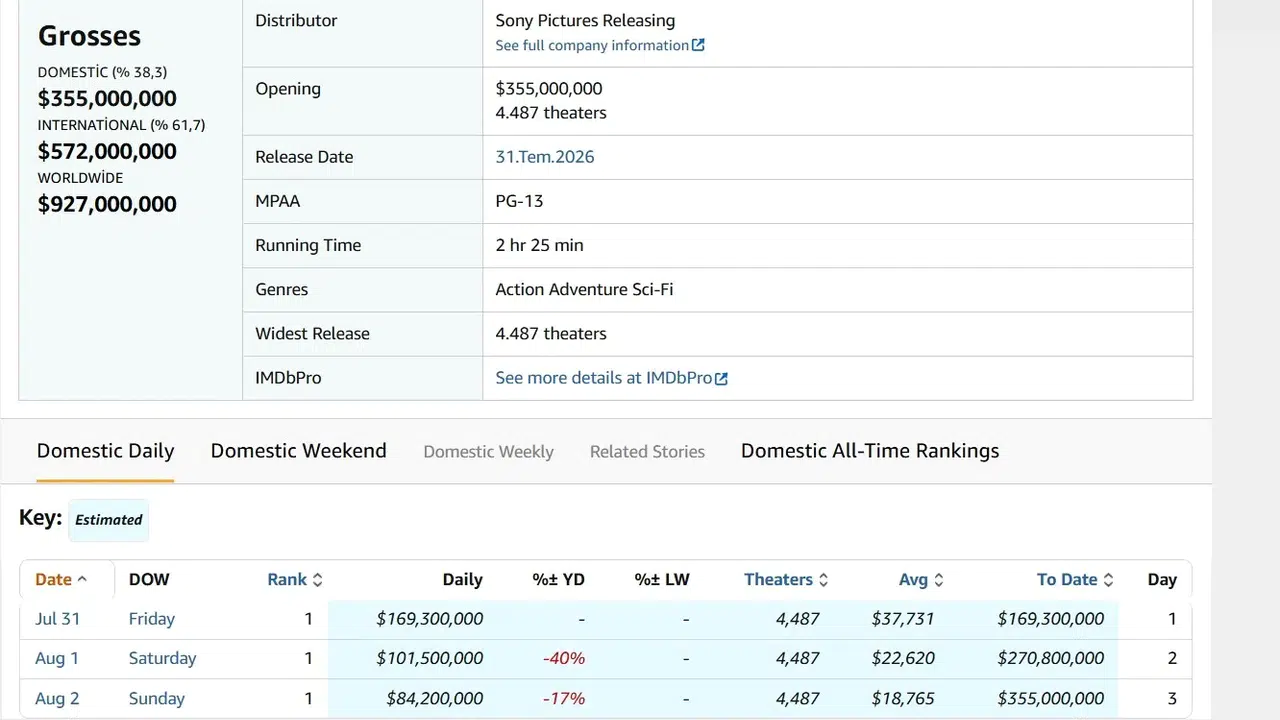Select the Domestic Daily tab

(x=105, y=451)
